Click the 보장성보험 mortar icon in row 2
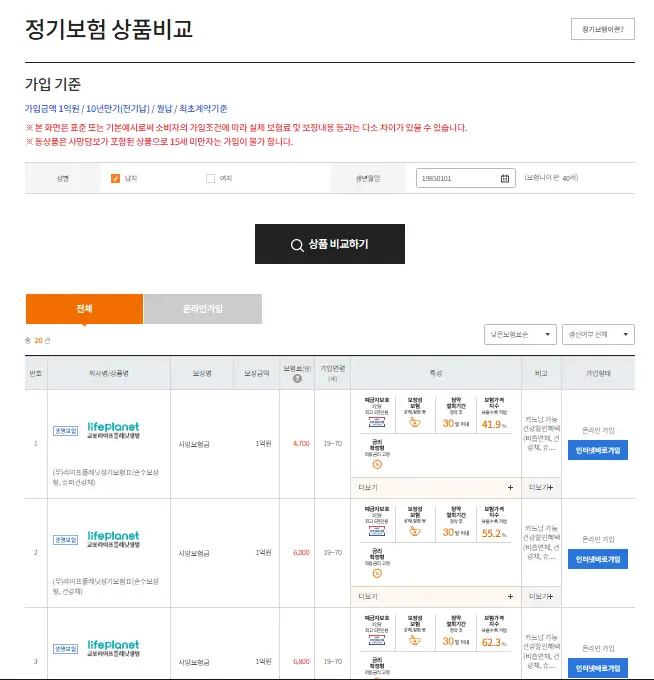The height and width of the screenshot is (680, 654). 415,531
